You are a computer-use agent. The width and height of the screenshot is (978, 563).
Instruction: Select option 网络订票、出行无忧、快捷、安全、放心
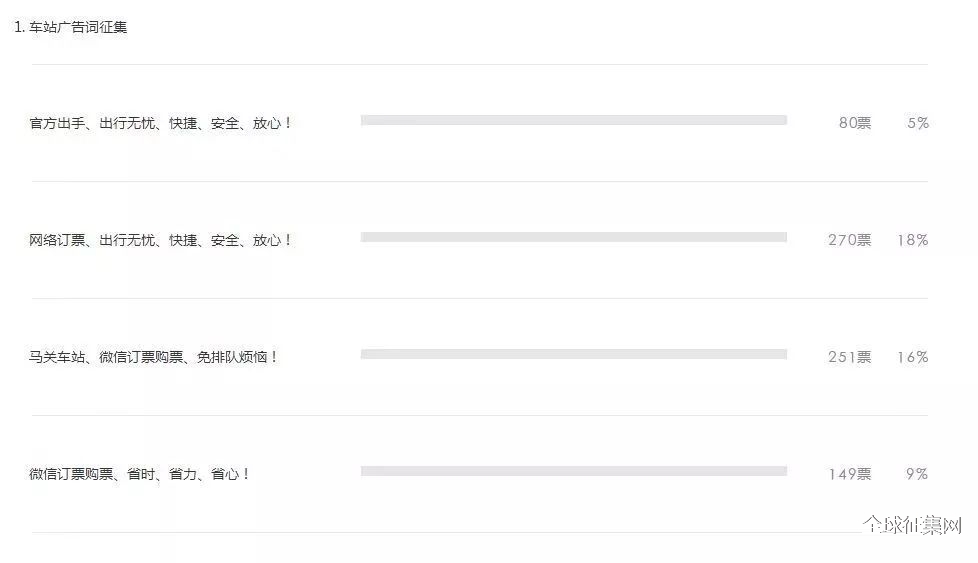click(x=160, y=240)
